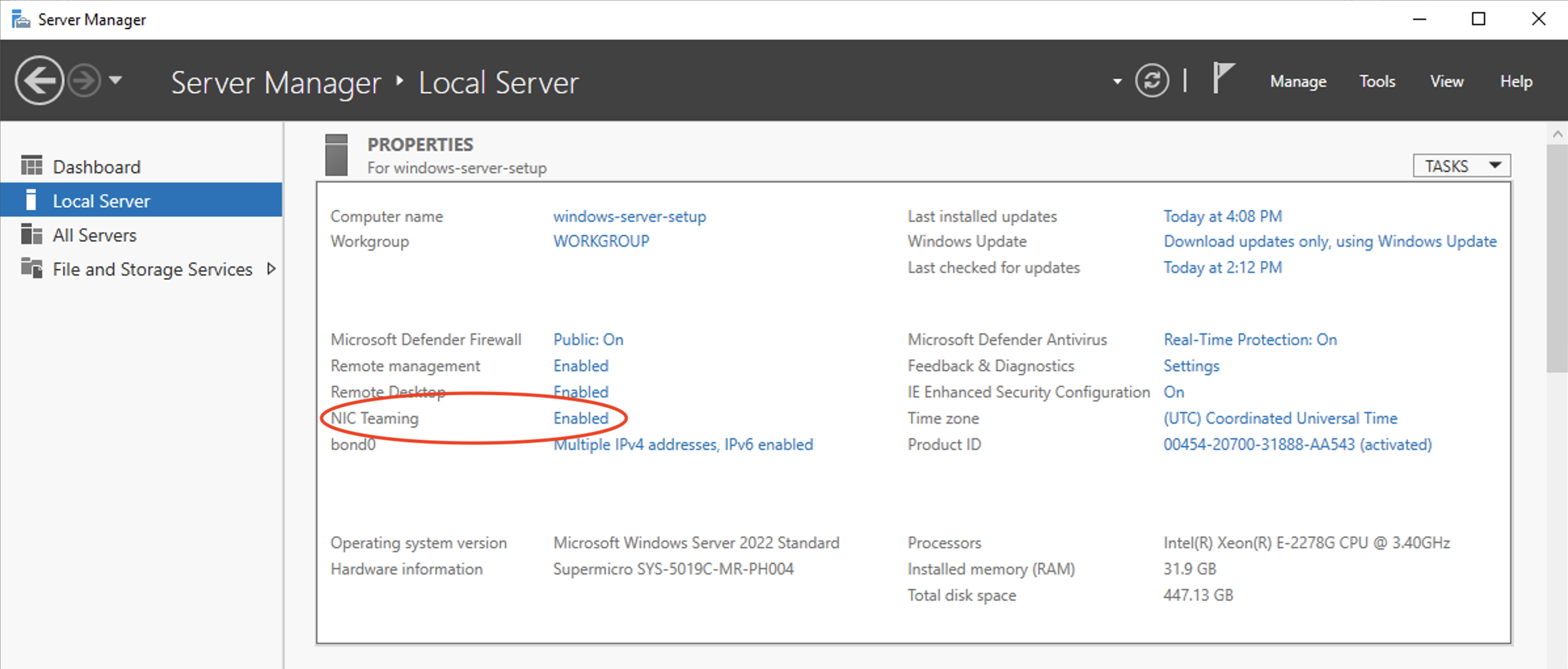The image size is (1568, 669).
Task: Open Real-Time Protection: On link
Action: [x=1250, y=340]
